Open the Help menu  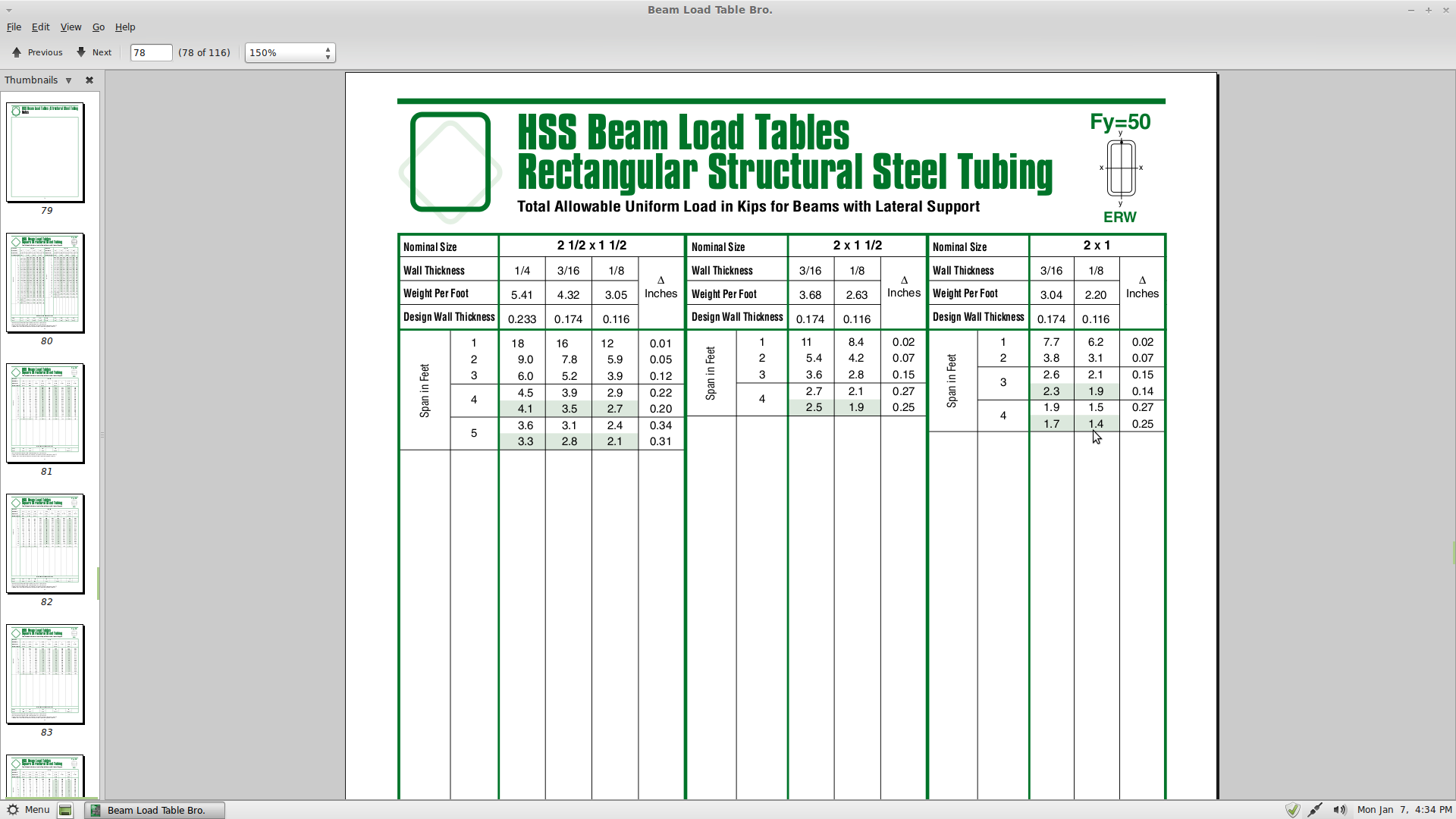(125, 27)
